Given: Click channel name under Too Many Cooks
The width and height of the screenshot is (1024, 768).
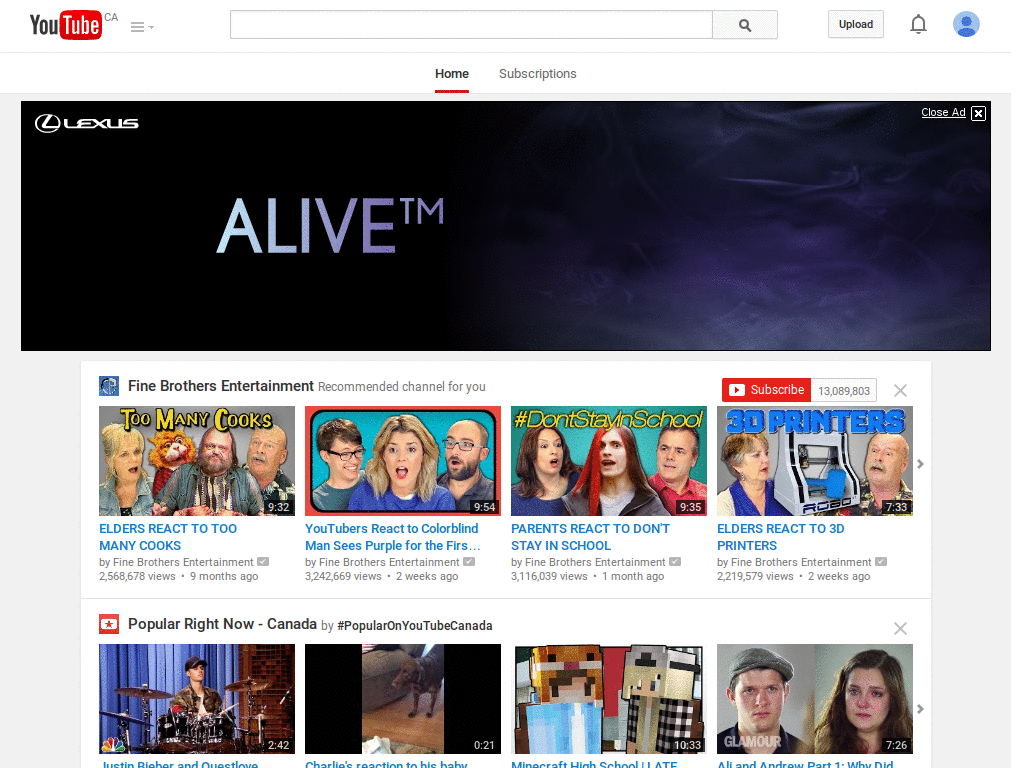Looking at the screenshot, I should [x=183, y=562].
